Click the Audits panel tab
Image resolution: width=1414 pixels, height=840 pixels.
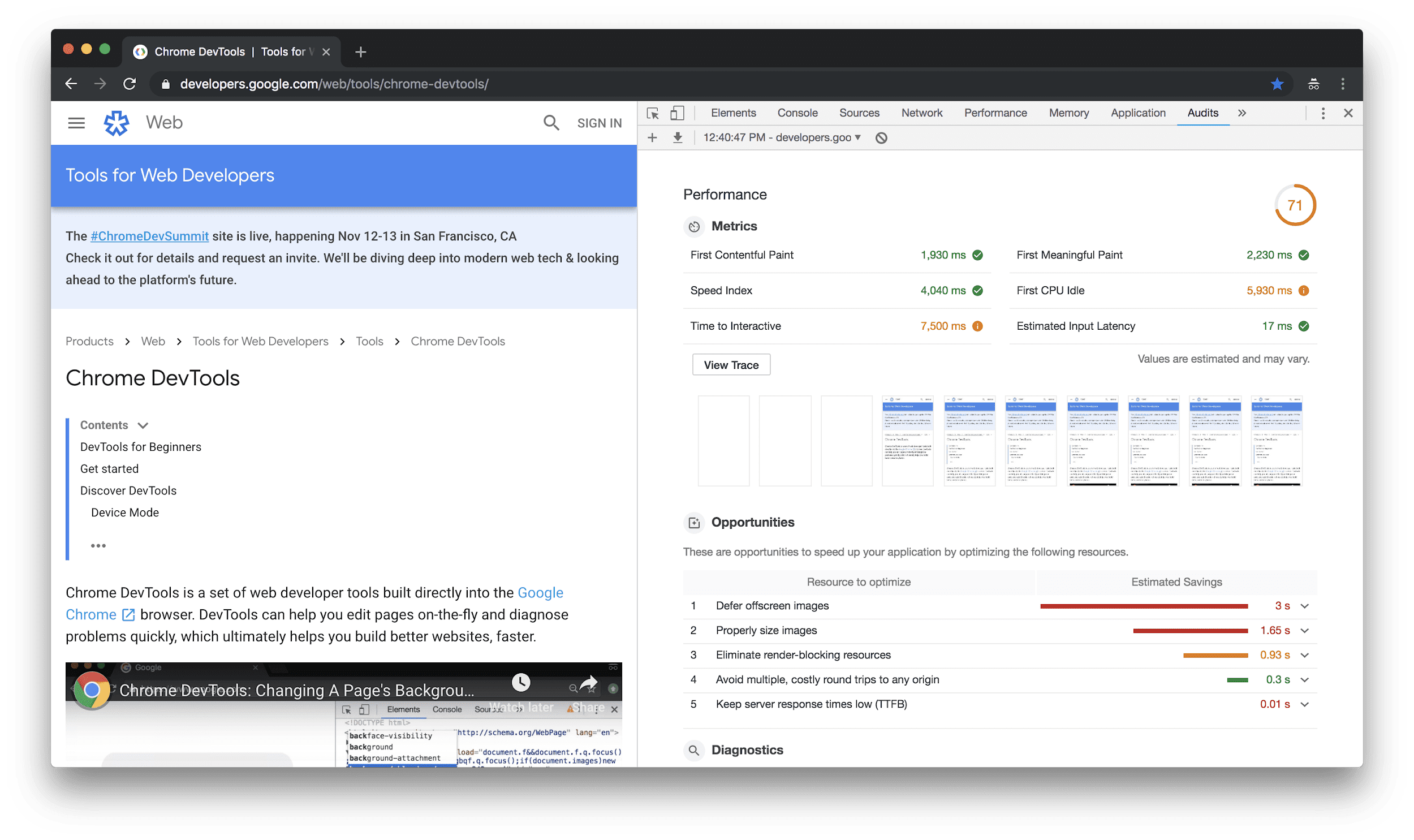[x=1202, y=112]
